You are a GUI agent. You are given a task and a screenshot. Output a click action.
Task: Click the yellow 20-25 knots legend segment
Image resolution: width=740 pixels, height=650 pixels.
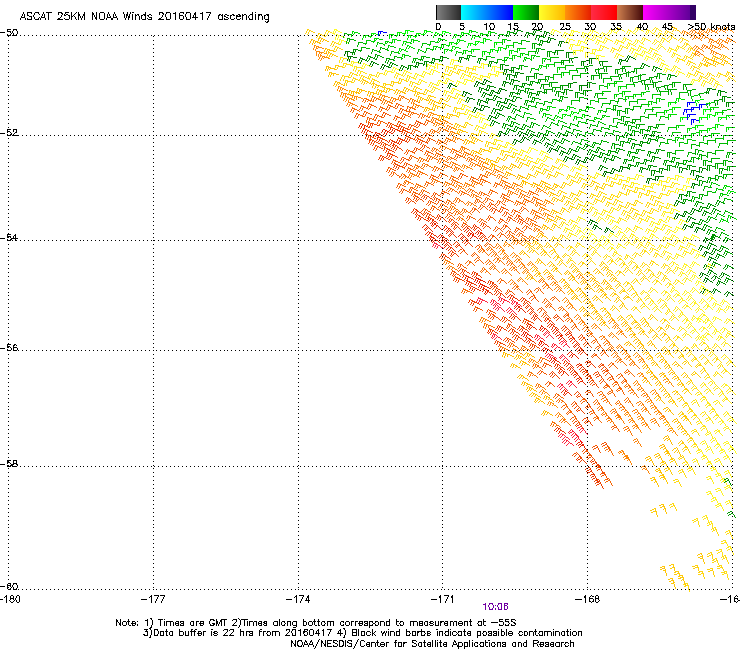(552, 12)
